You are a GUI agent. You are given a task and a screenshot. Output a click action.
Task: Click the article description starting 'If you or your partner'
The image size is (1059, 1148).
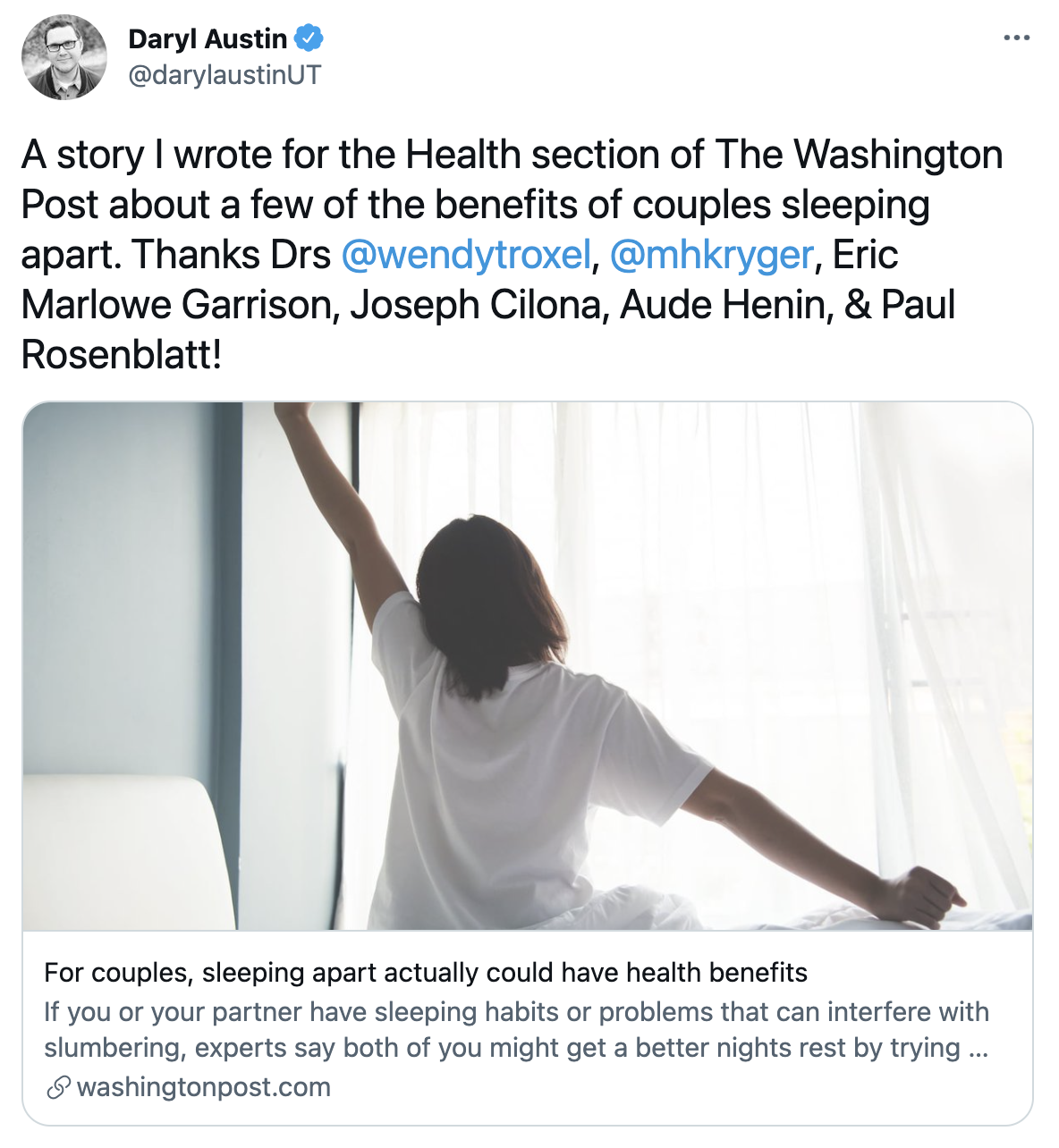516,1029
